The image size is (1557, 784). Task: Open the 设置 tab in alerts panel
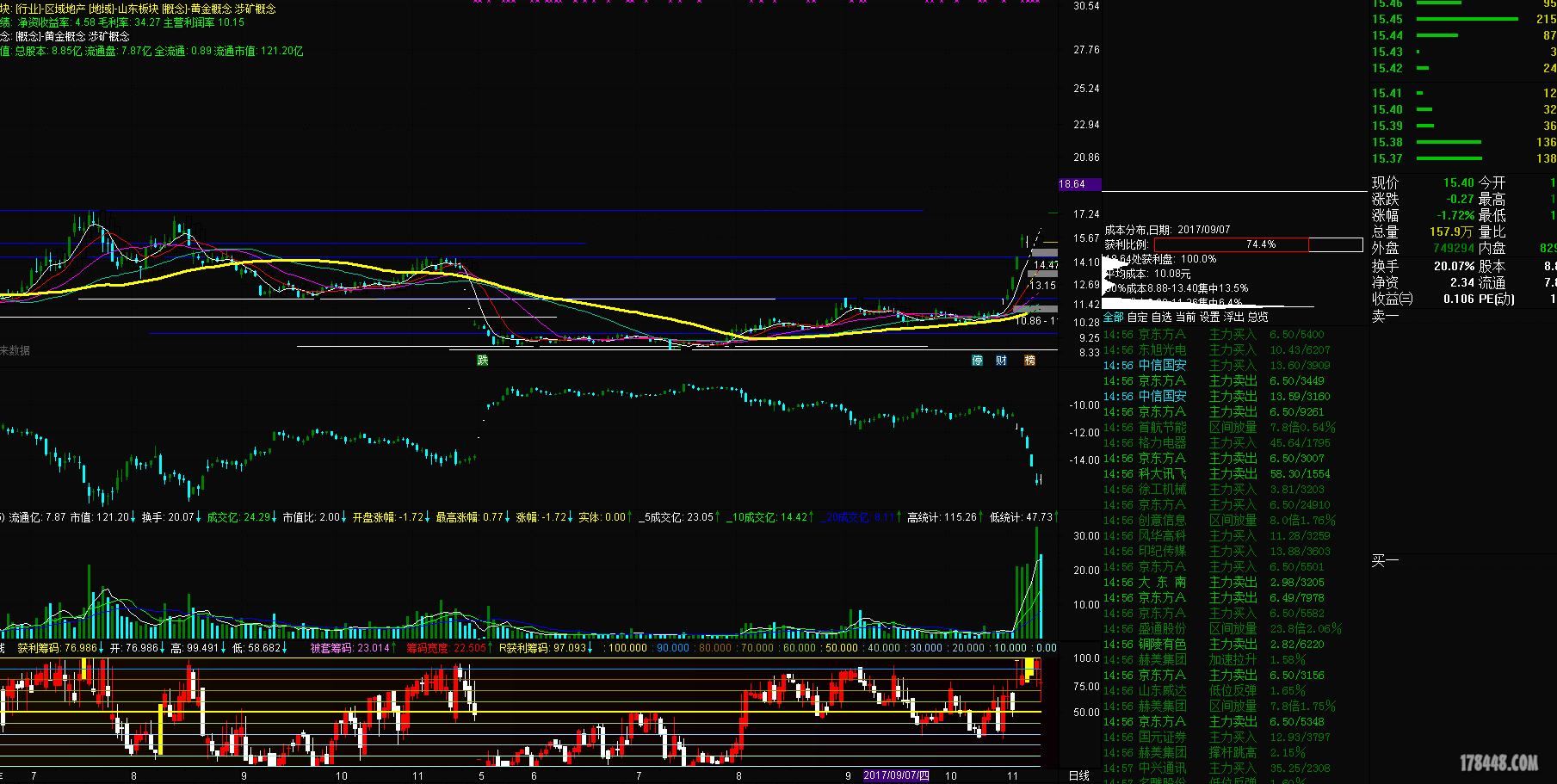pos(1210,318)
